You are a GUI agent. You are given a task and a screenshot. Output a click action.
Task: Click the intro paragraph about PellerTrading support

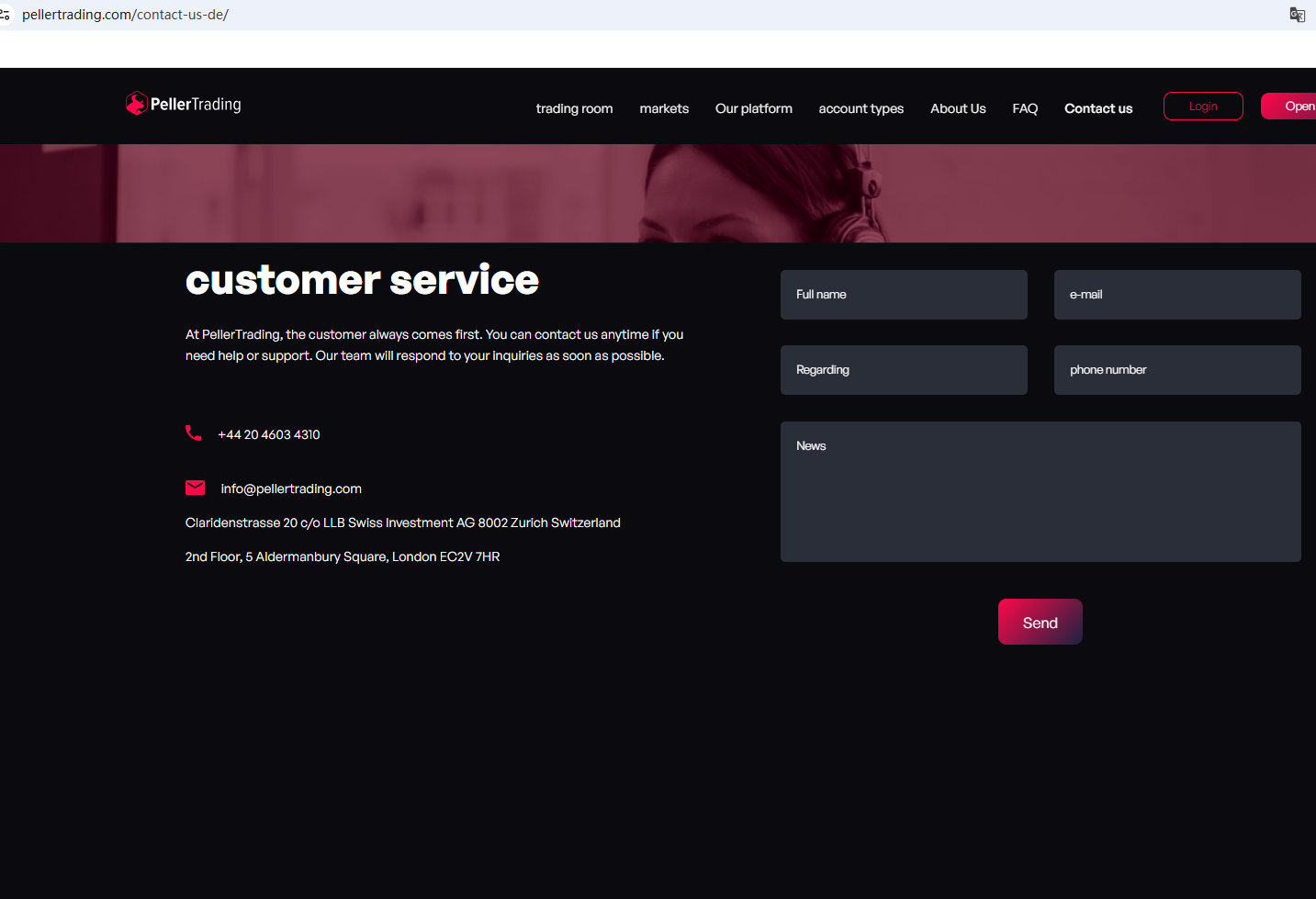434,345
